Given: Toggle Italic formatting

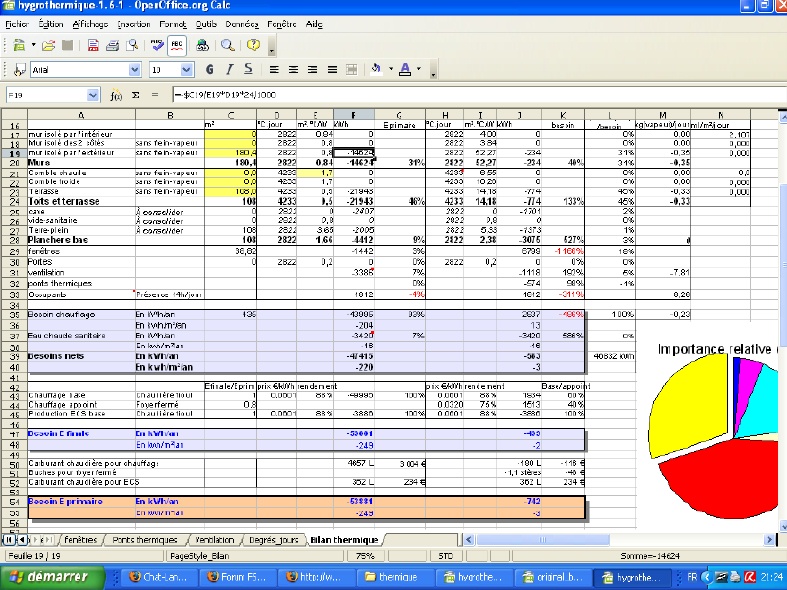Looking at the screenshot, I should 229,70.
